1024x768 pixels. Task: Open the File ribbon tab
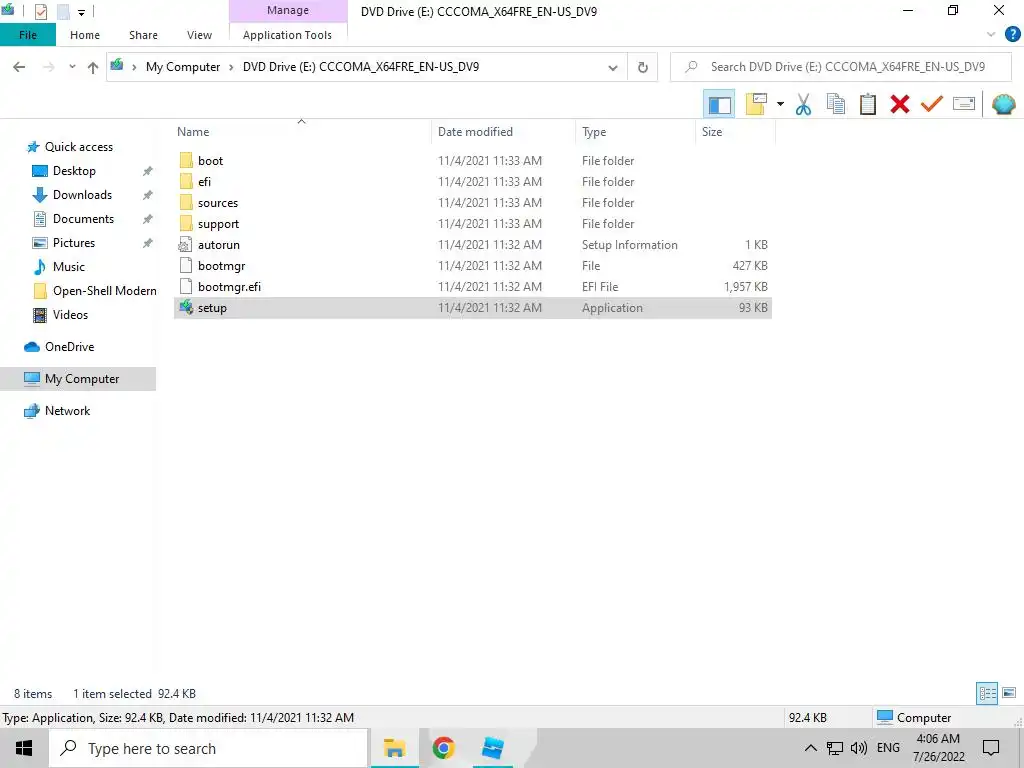pos(27,35)
